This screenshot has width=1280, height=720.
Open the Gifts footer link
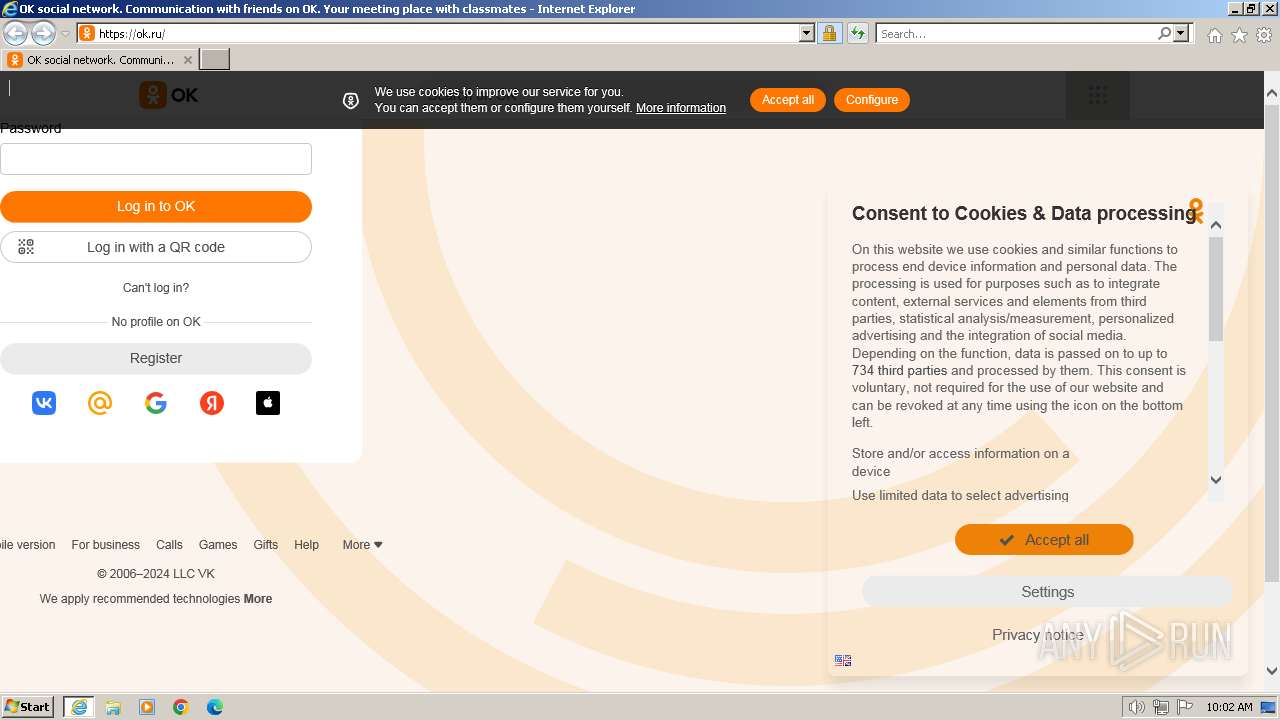[x=266, y=545]
